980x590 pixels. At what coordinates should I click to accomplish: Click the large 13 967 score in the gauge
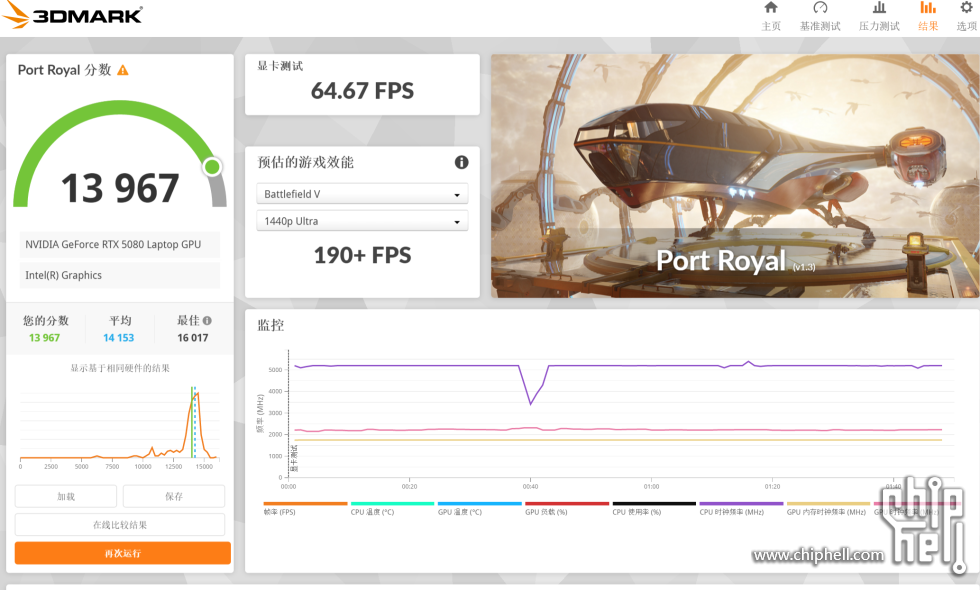(x=120, y=188)
